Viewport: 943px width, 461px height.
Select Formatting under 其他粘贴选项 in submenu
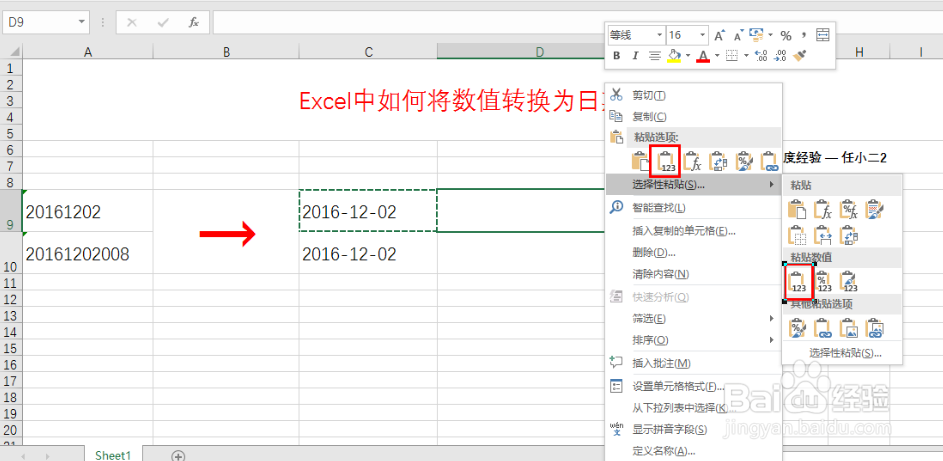(797, 328)
